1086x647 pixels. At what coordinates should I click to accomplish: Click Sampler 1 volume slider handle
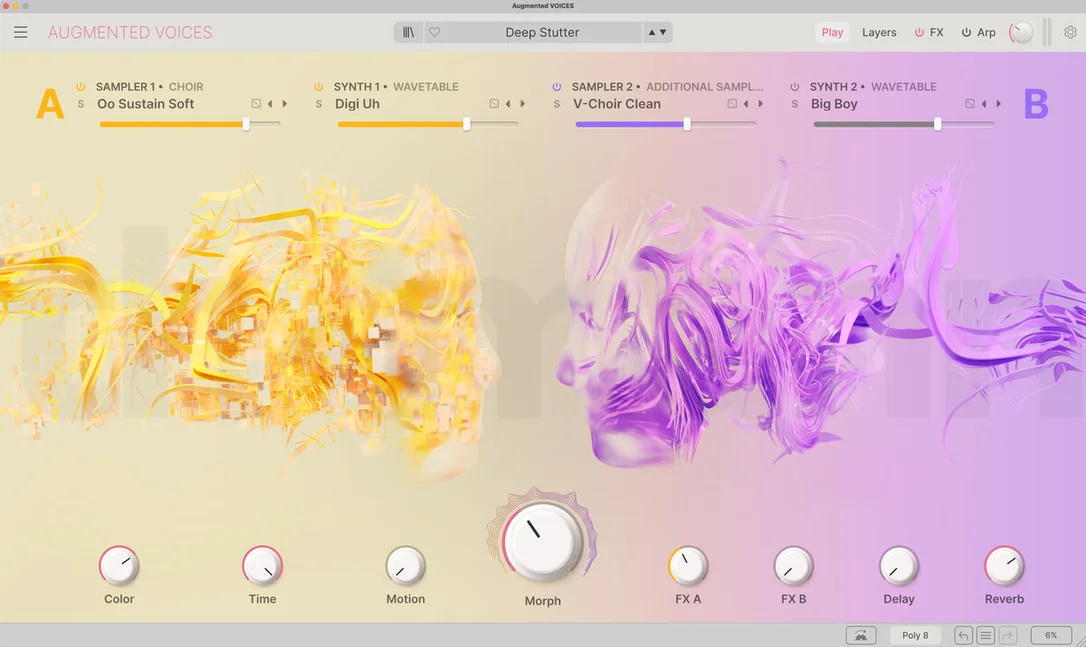pyautogui.click(x=246, y=124)
